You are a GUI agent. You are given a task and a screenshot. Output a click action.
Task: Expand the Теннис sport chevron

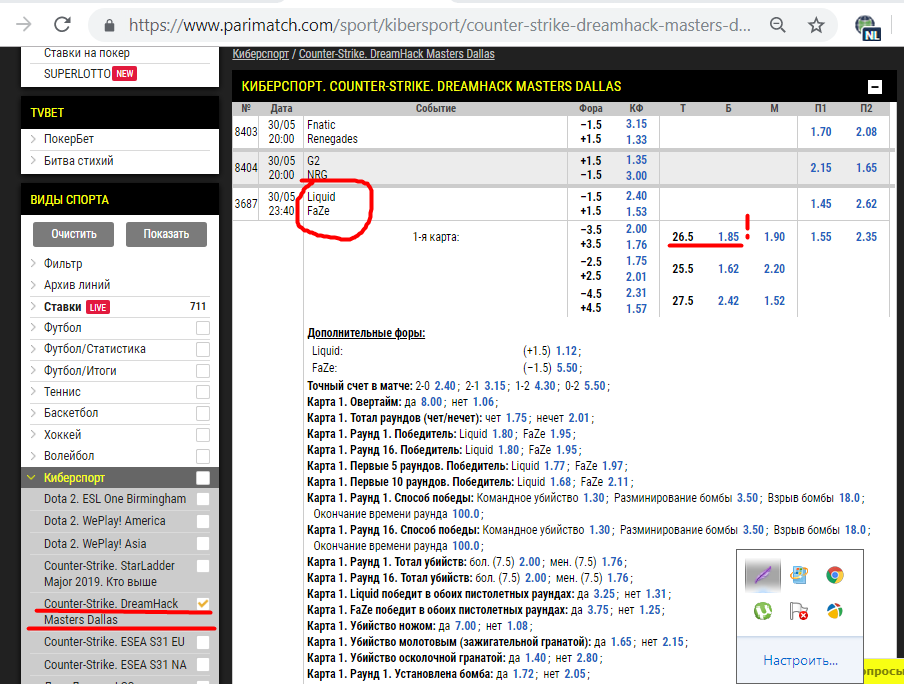[33, 392]
